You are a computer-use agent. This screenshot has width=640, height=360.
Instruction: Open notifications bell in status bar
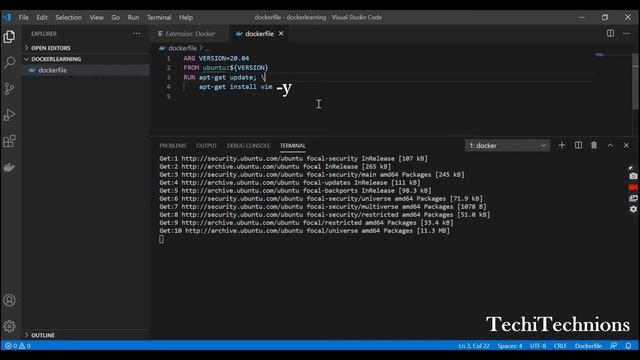point(628,346)
